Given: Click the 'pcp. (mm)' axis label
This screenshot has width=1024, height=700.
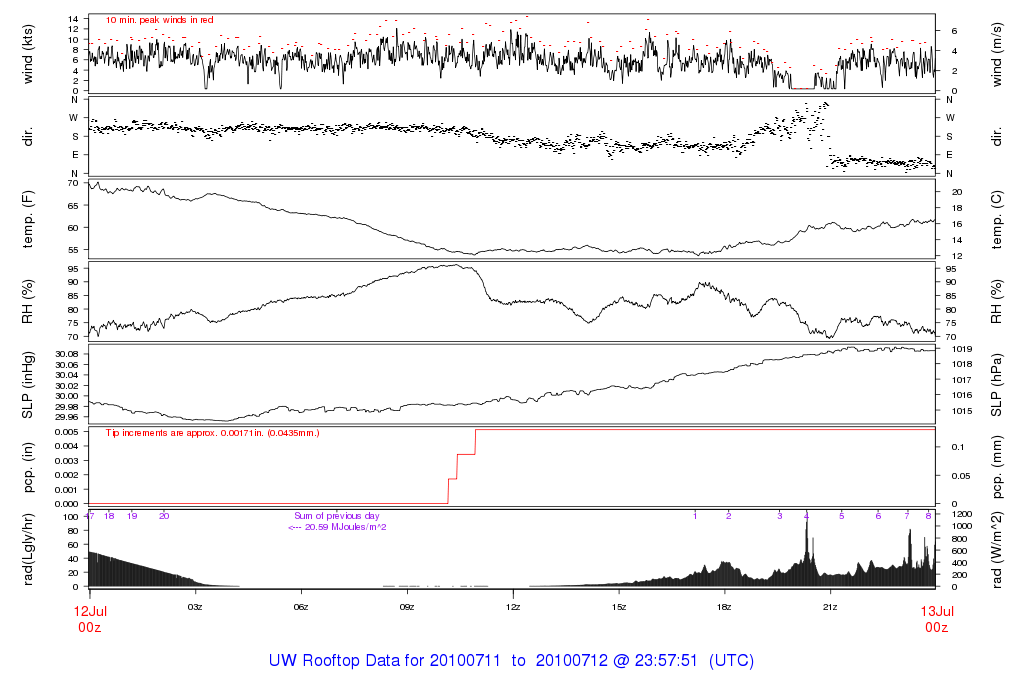Looking at the screenshot, I should (x=996, y=468).
